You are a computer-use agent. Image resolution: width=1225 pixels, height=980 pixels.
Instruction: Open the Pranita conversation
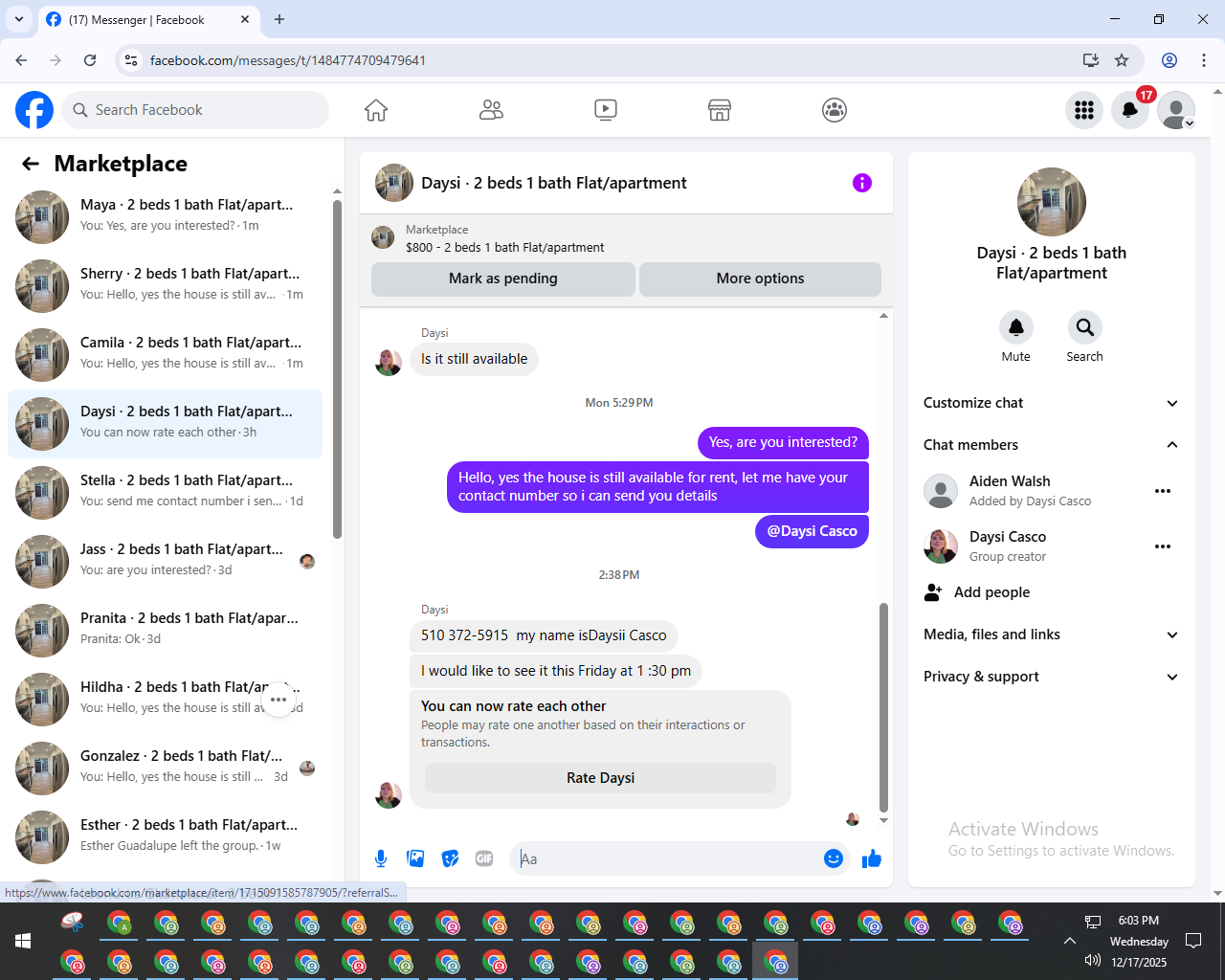[x=165, y=631]
